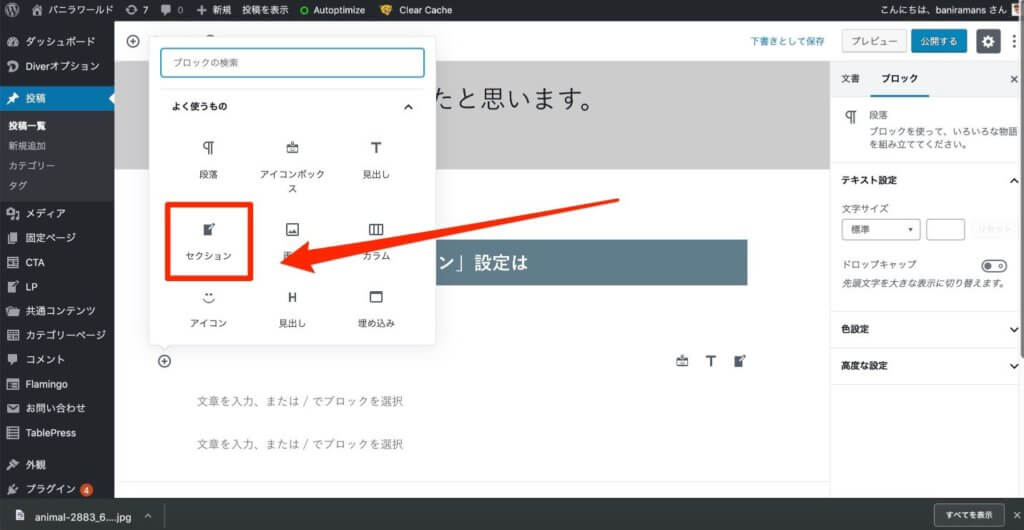Insert the アイコン smiley block
Viewport: 1024px width, 530px height.
(x=208, y=309)
